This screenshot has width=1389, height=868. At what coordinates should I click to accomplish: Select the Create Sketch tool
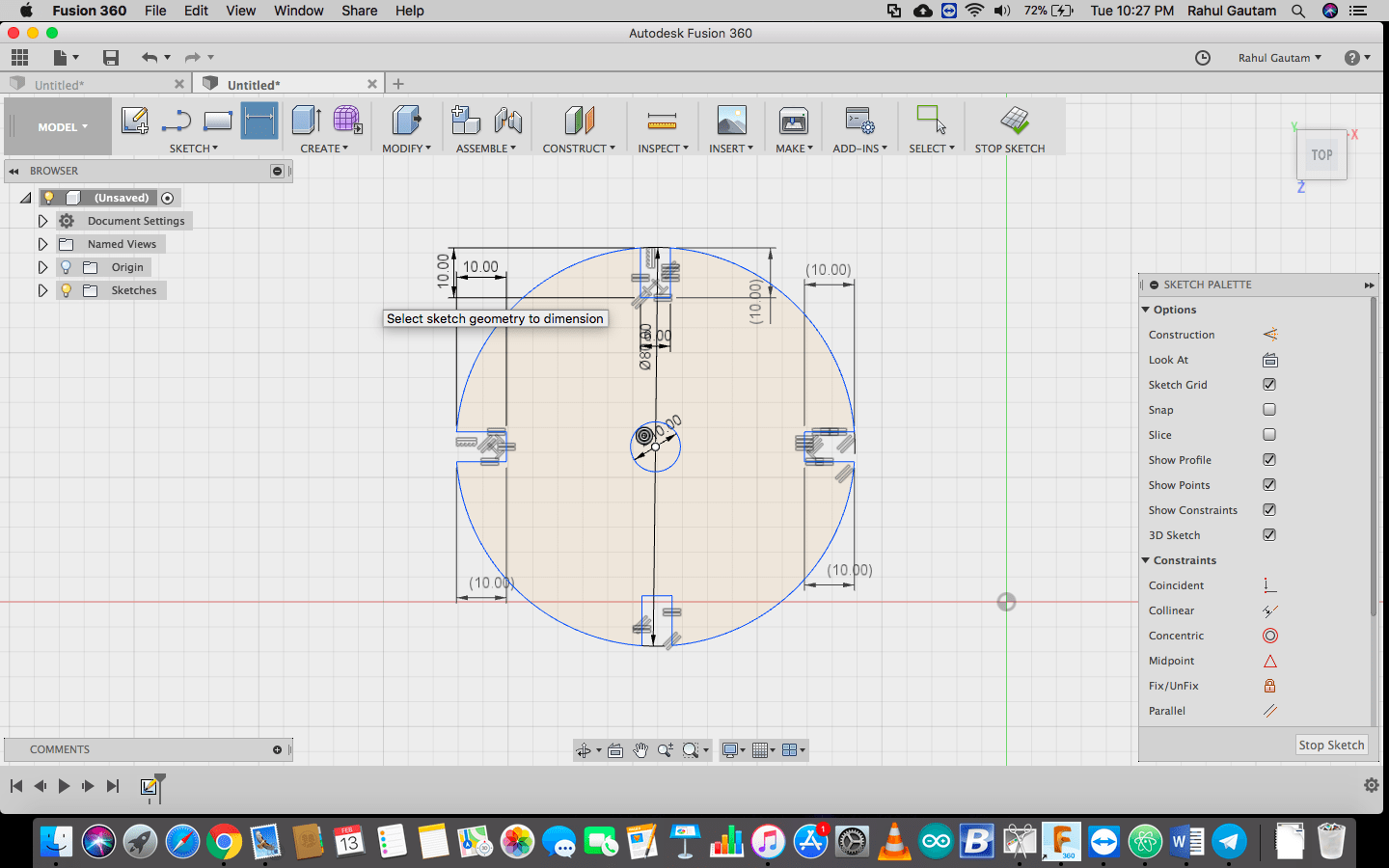135,121
